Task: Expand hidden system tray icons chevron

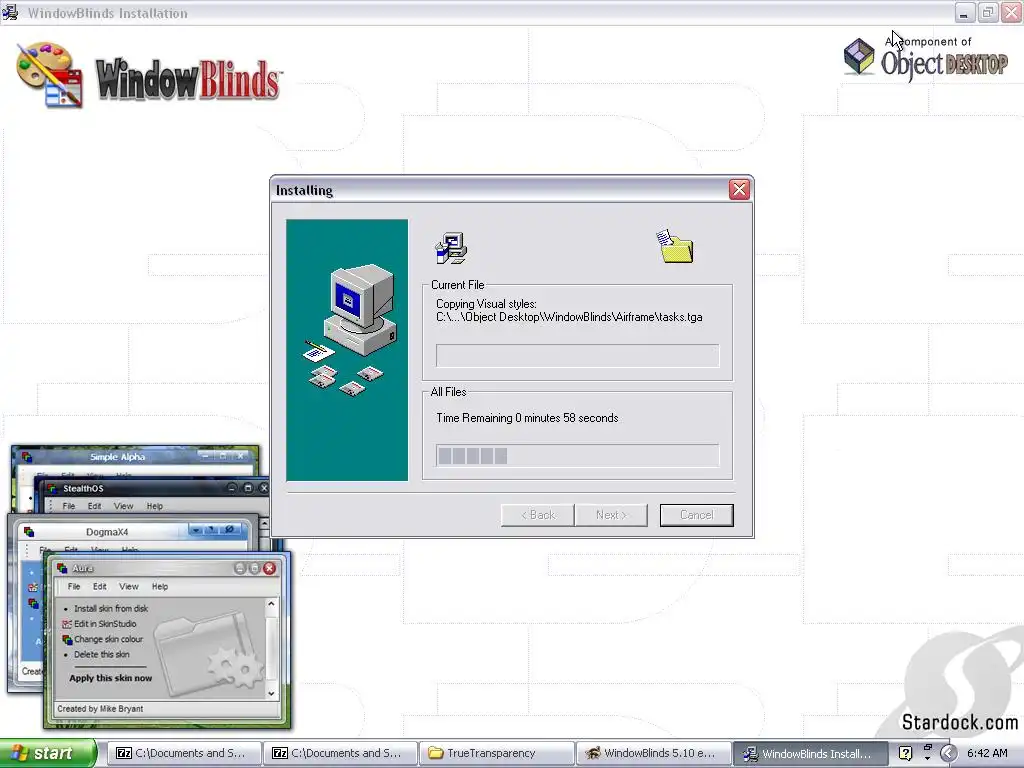Action: [948, 754]
